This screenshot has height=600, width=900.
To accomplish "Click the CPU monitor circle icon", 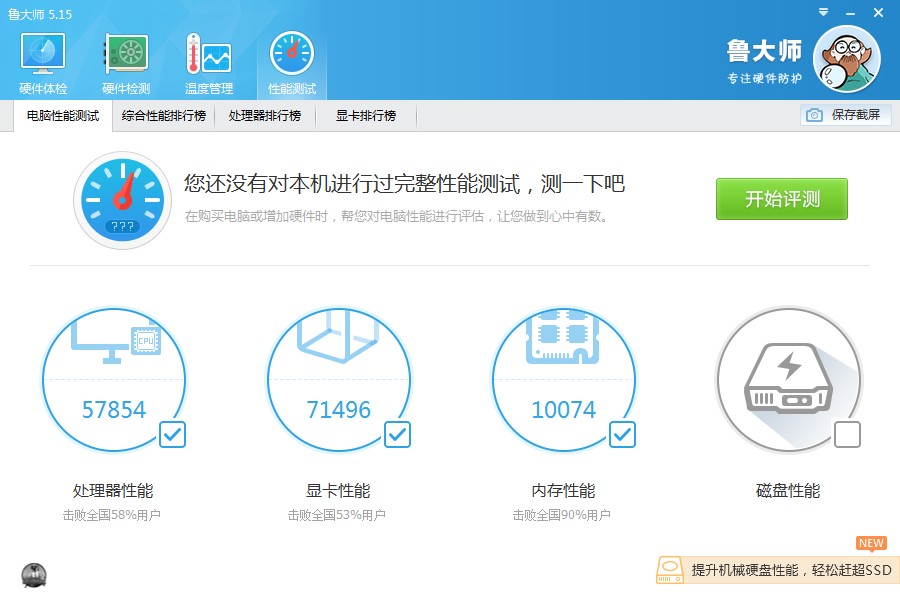I will (x=114, y=380).
